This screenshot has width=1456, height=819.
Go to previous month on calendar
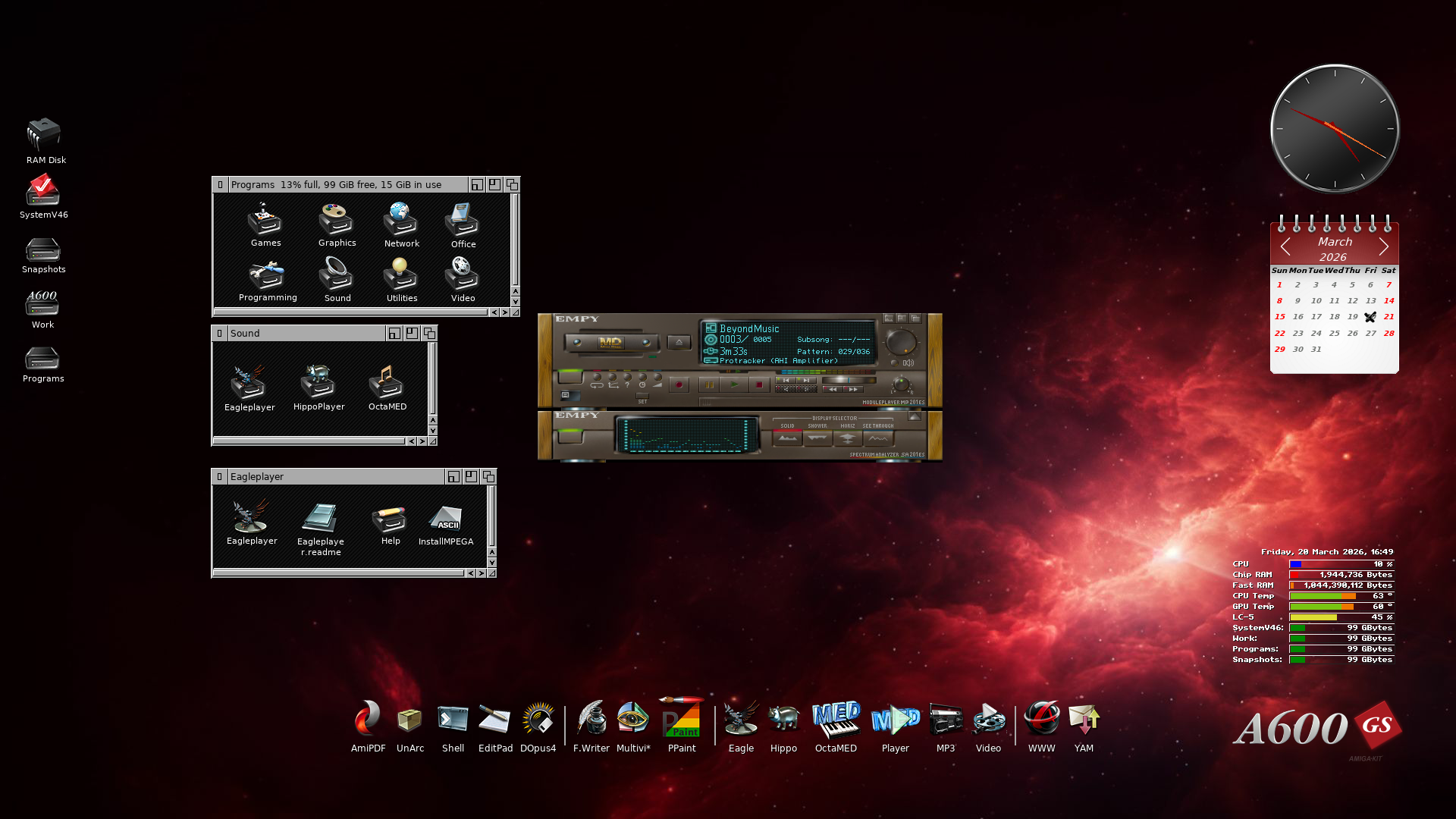click(1285, 246)
